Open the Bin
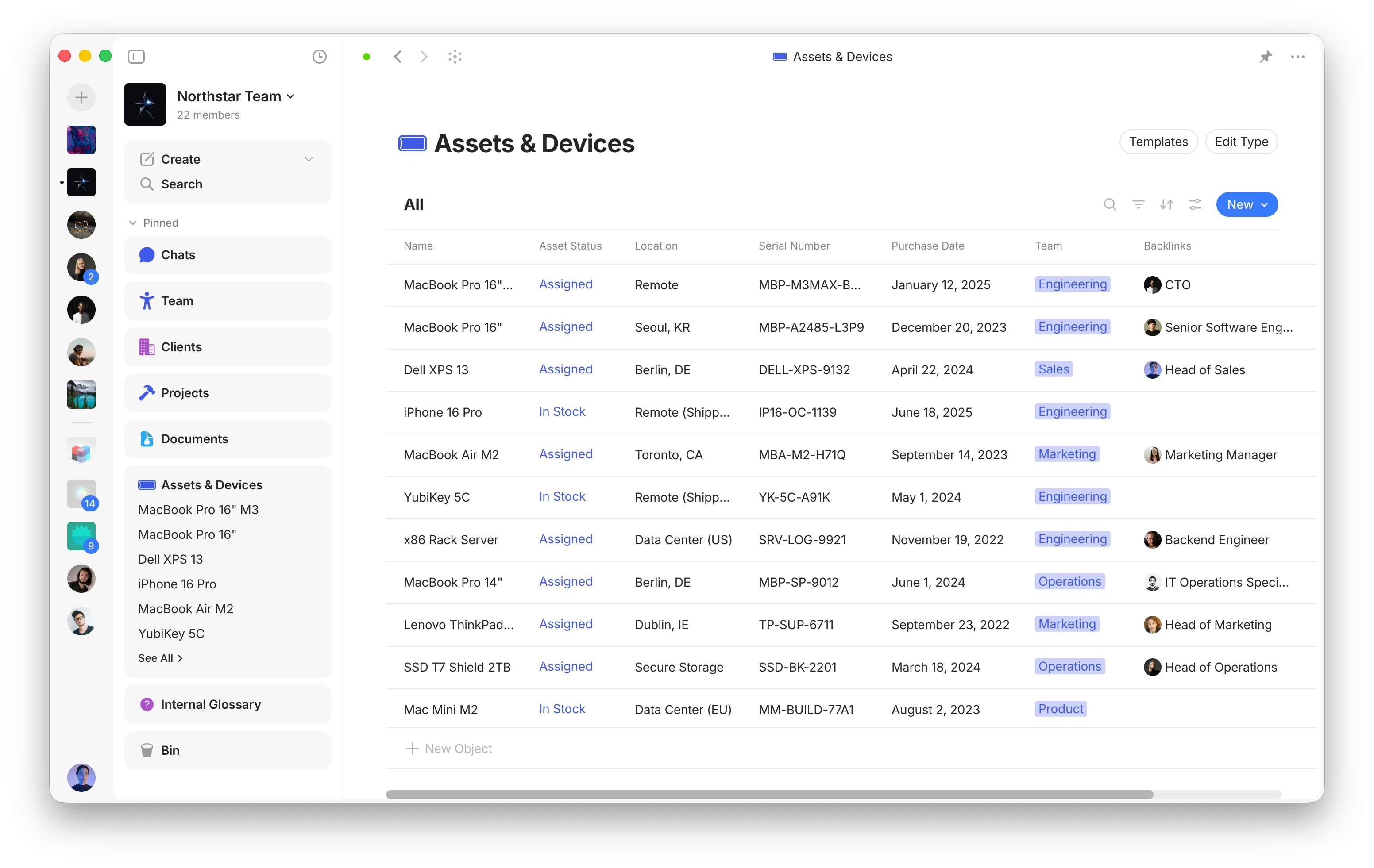This screenshot has width=1374, height=868. 227,750
